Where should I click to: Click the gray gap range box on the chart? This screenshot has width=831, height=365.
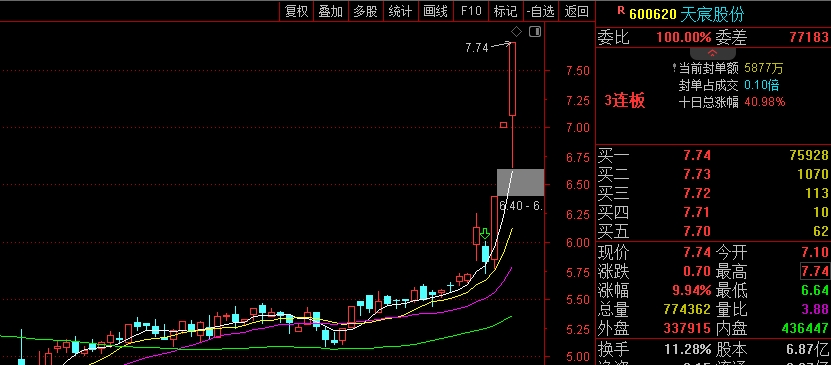pyautogui.click(x=520, y=182)
